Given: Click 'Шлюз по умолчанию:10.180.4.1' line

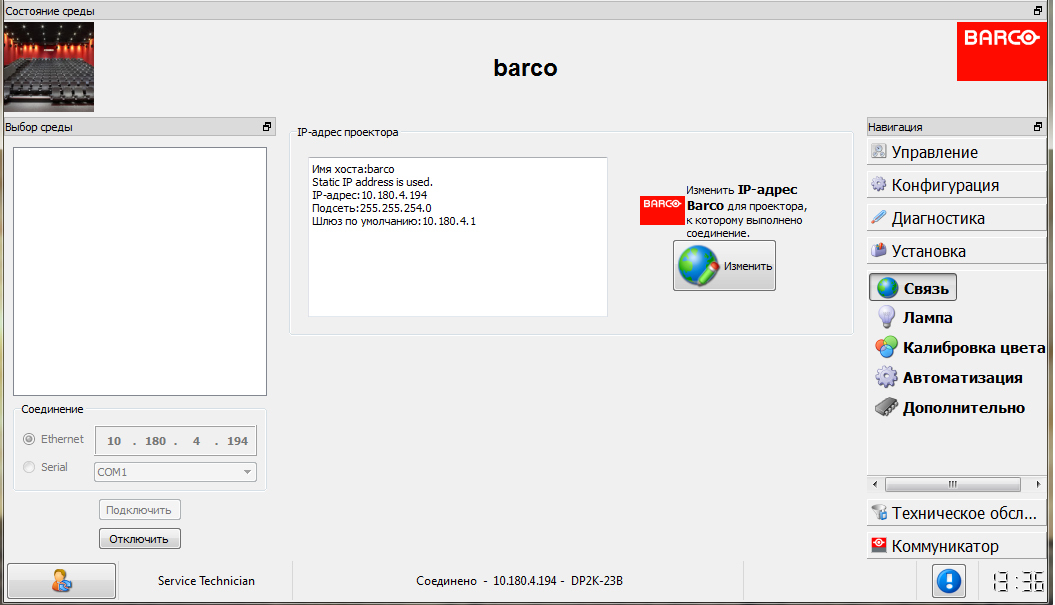Looking at the screenshot, I should pyautogui.click(x=394, y=221).
